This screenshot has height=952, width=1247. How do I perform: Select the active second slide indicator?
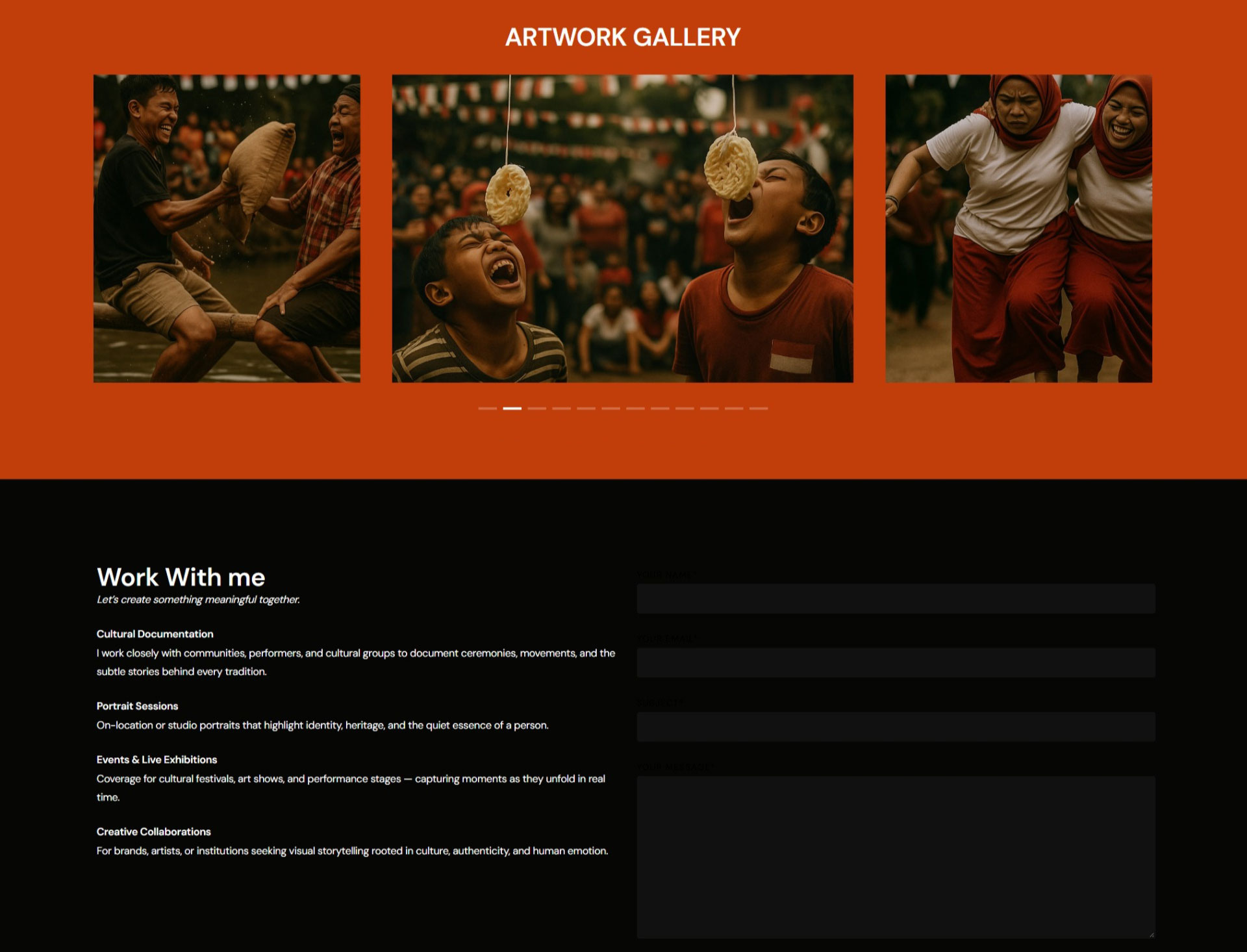coord(512,408)
